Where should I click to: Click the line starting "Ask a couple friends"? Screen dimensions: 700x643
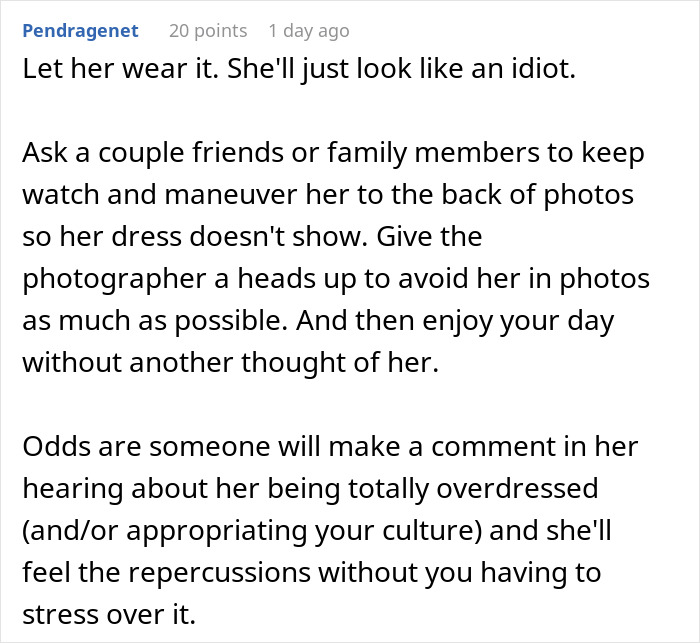pos(334,154)
